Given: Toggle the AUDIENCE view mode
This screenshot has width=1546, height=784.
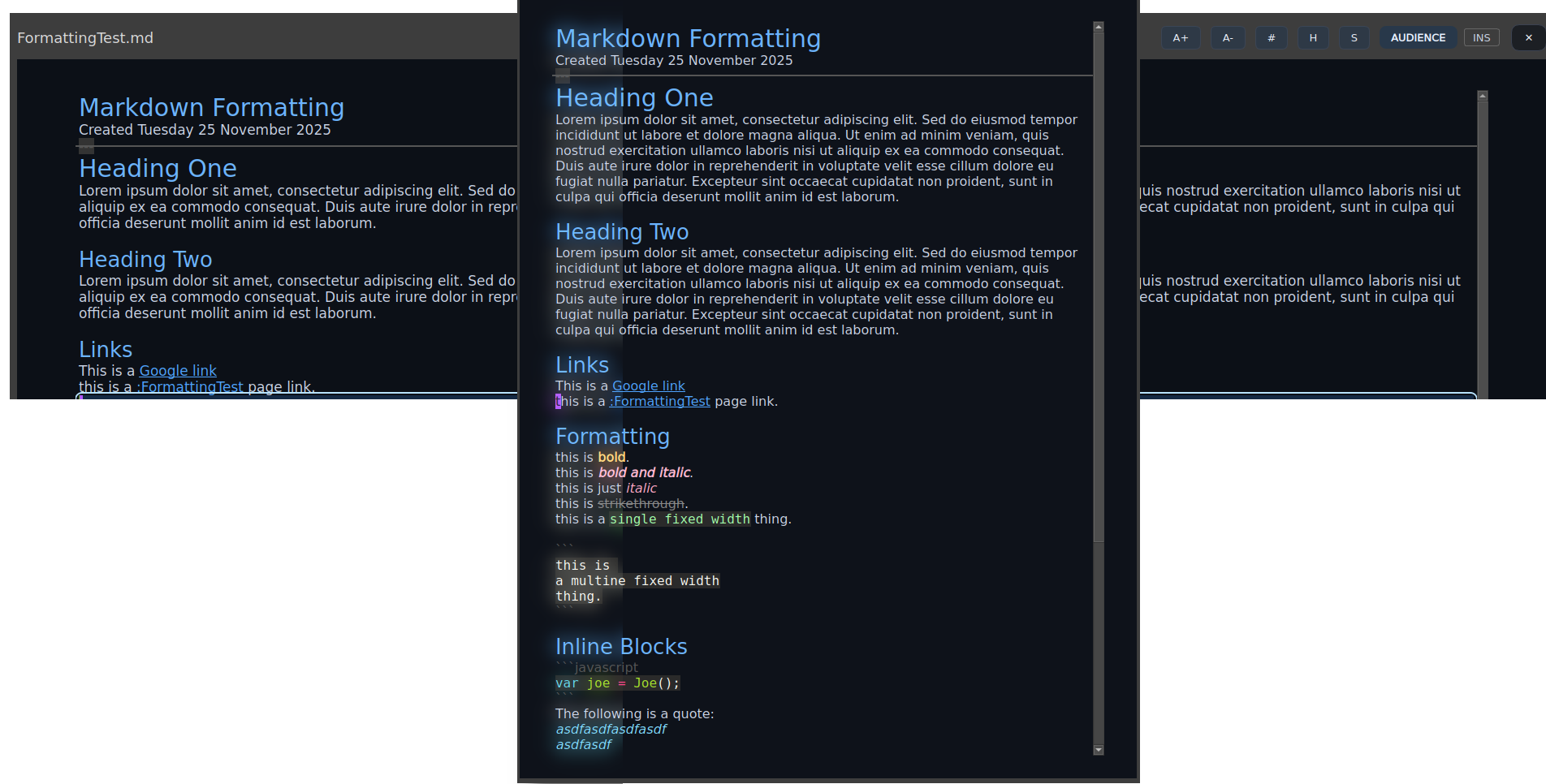Looking at the screenshot, I should pyautogui.click(x=1418, y=37).
